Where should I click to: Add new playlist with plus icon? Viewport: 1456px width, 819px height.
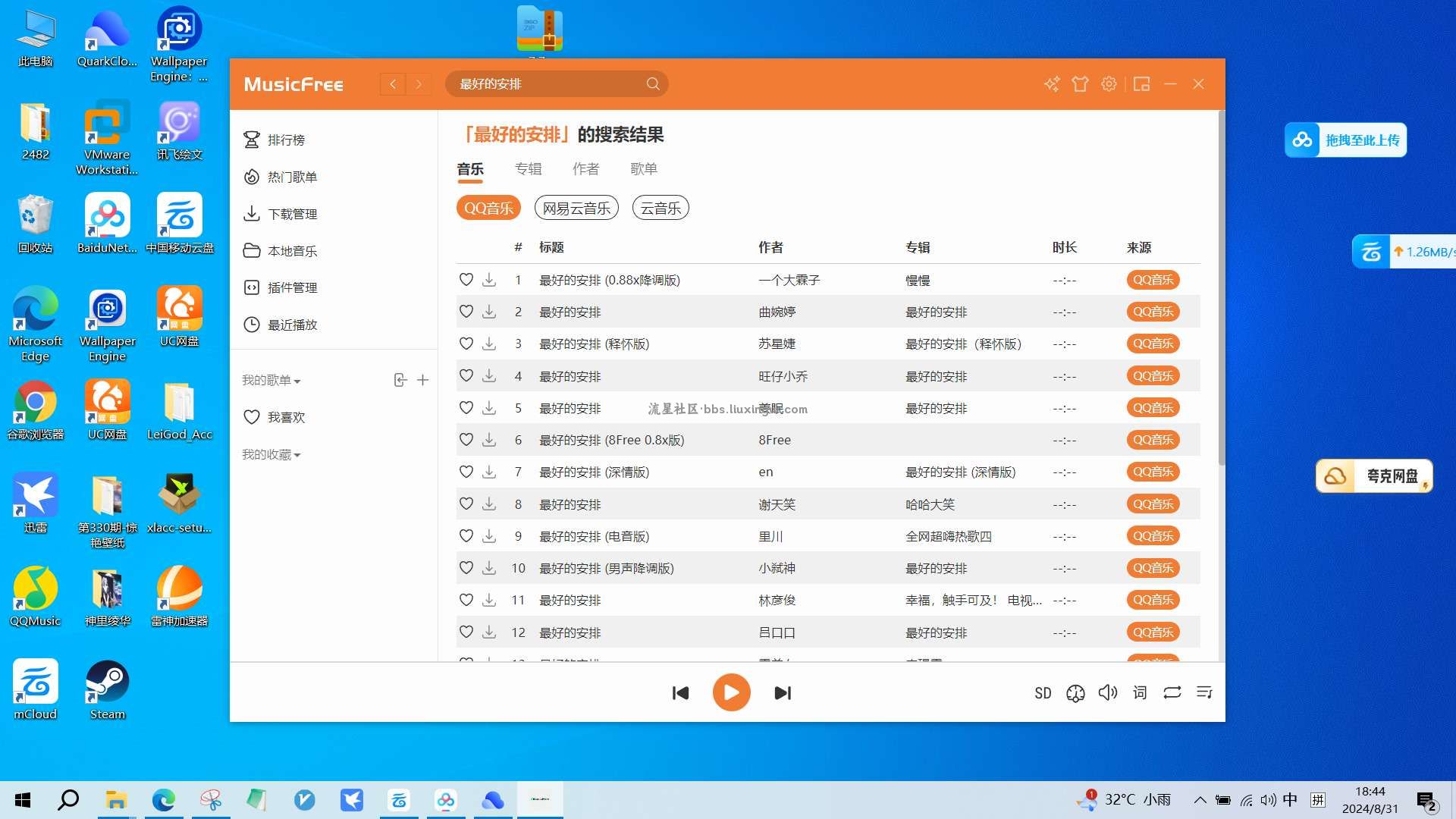pyautogui.click(x=423, y=380)
